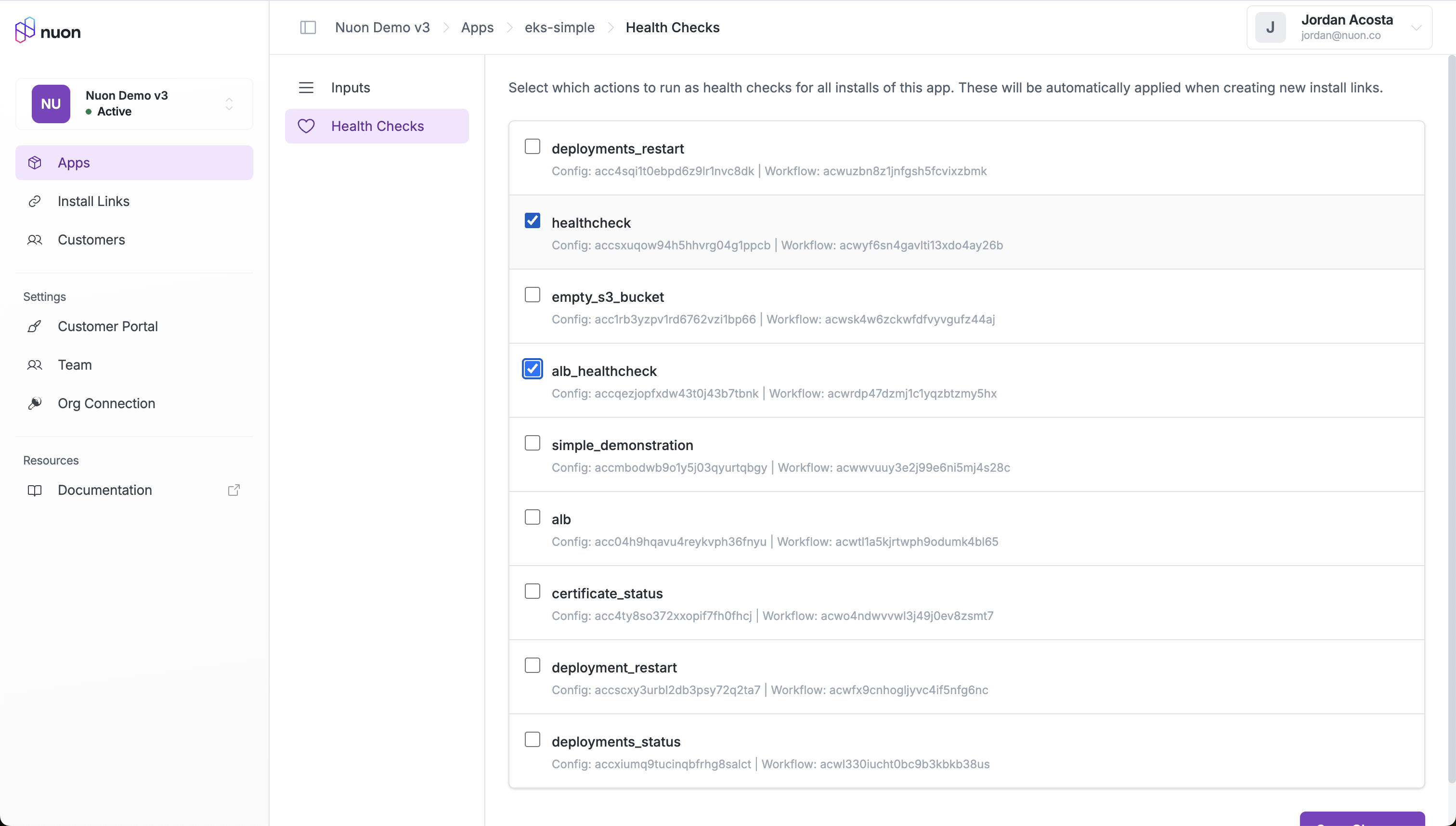Click the Team settings icon
This screenshot has width=1456, height=826.
[x=35, y=365]
